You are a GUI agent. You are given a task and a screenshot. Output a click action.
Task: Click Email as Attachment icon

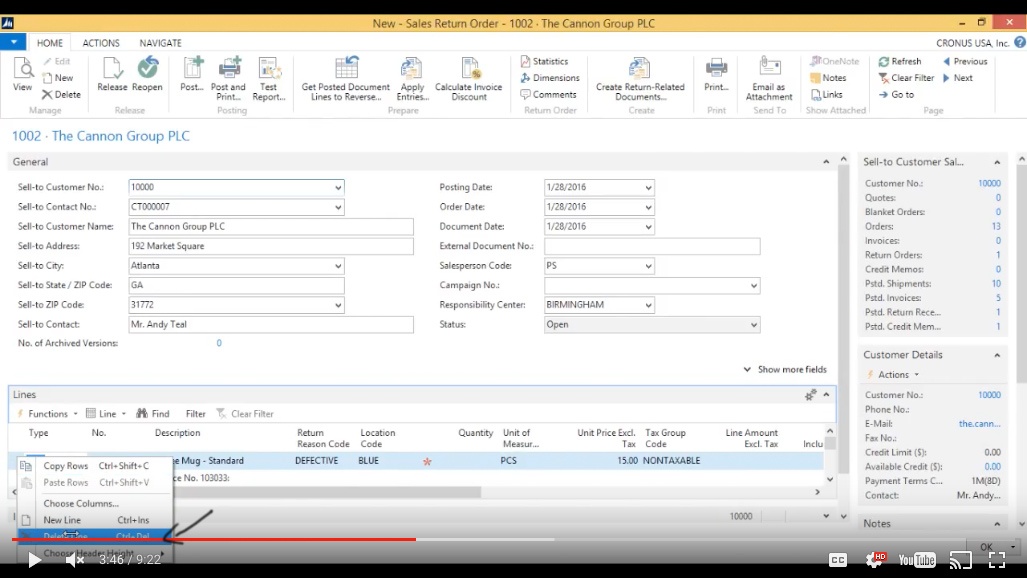click(x=769, y=78)
